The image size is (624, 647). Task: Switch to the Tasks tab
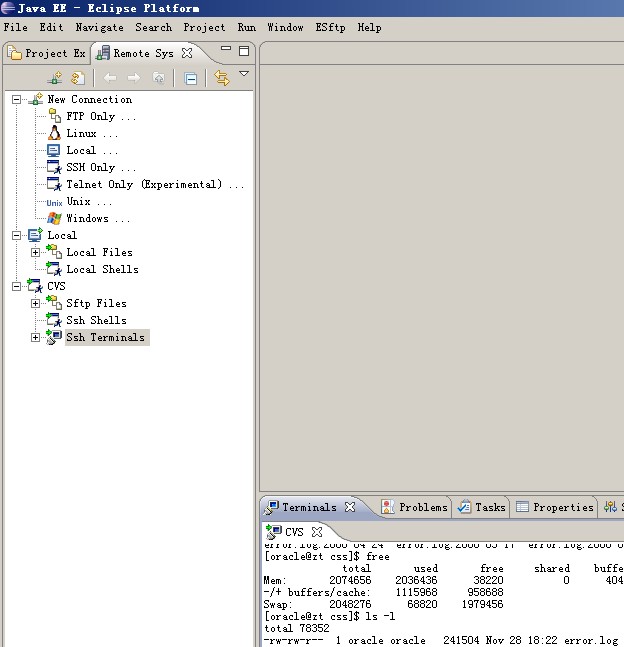coord(482,507)
